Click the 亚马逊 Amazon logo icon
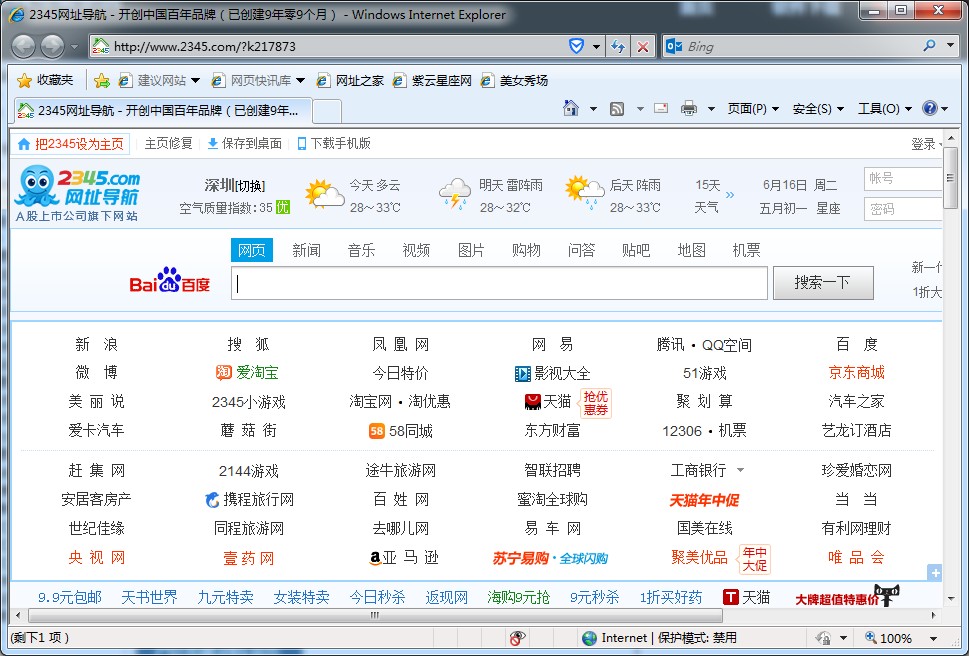 pyautogui.click(x=375, y=558)
